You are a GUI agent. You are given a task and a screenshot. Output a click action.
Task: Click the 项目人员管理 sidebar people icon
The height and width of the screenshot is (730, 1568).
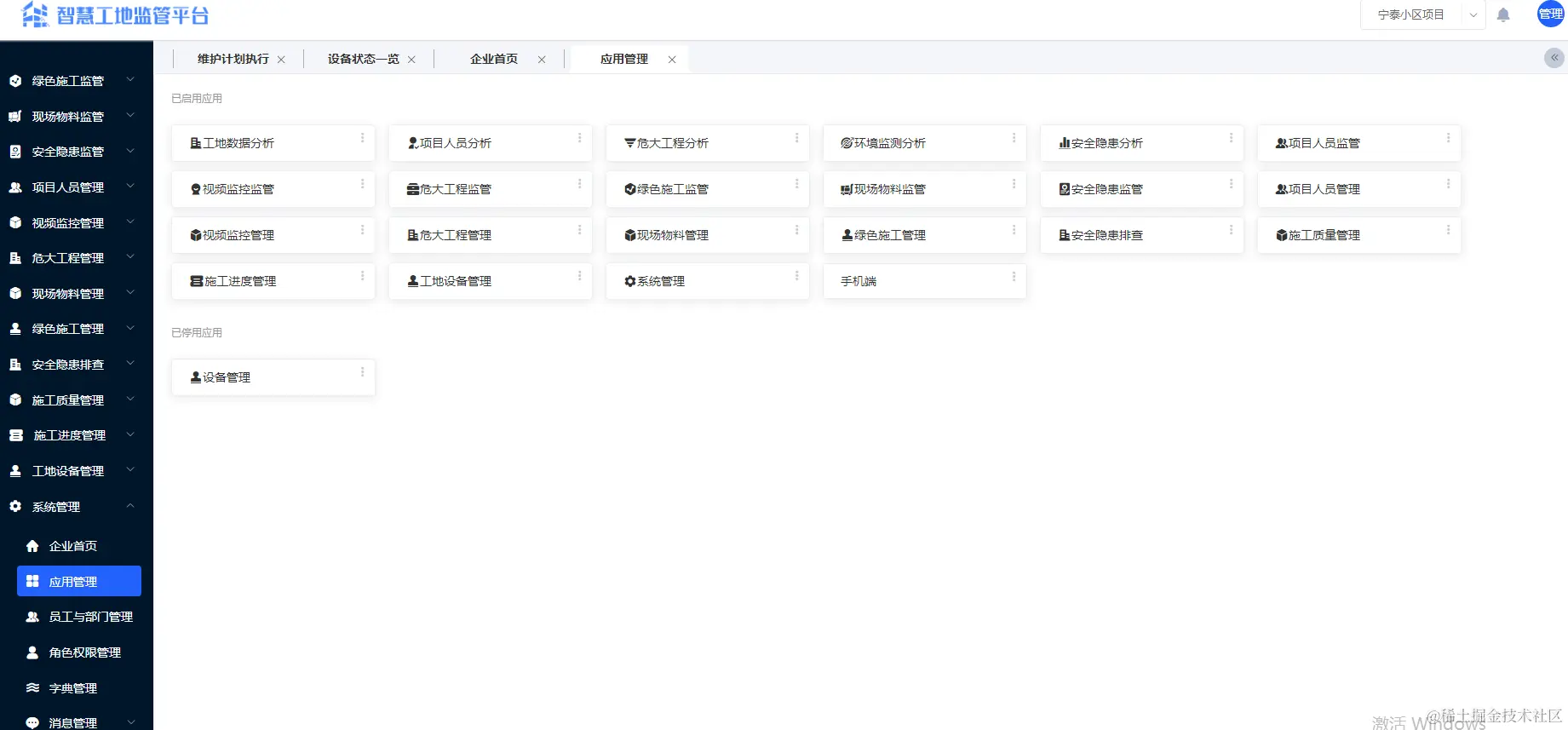15,187
